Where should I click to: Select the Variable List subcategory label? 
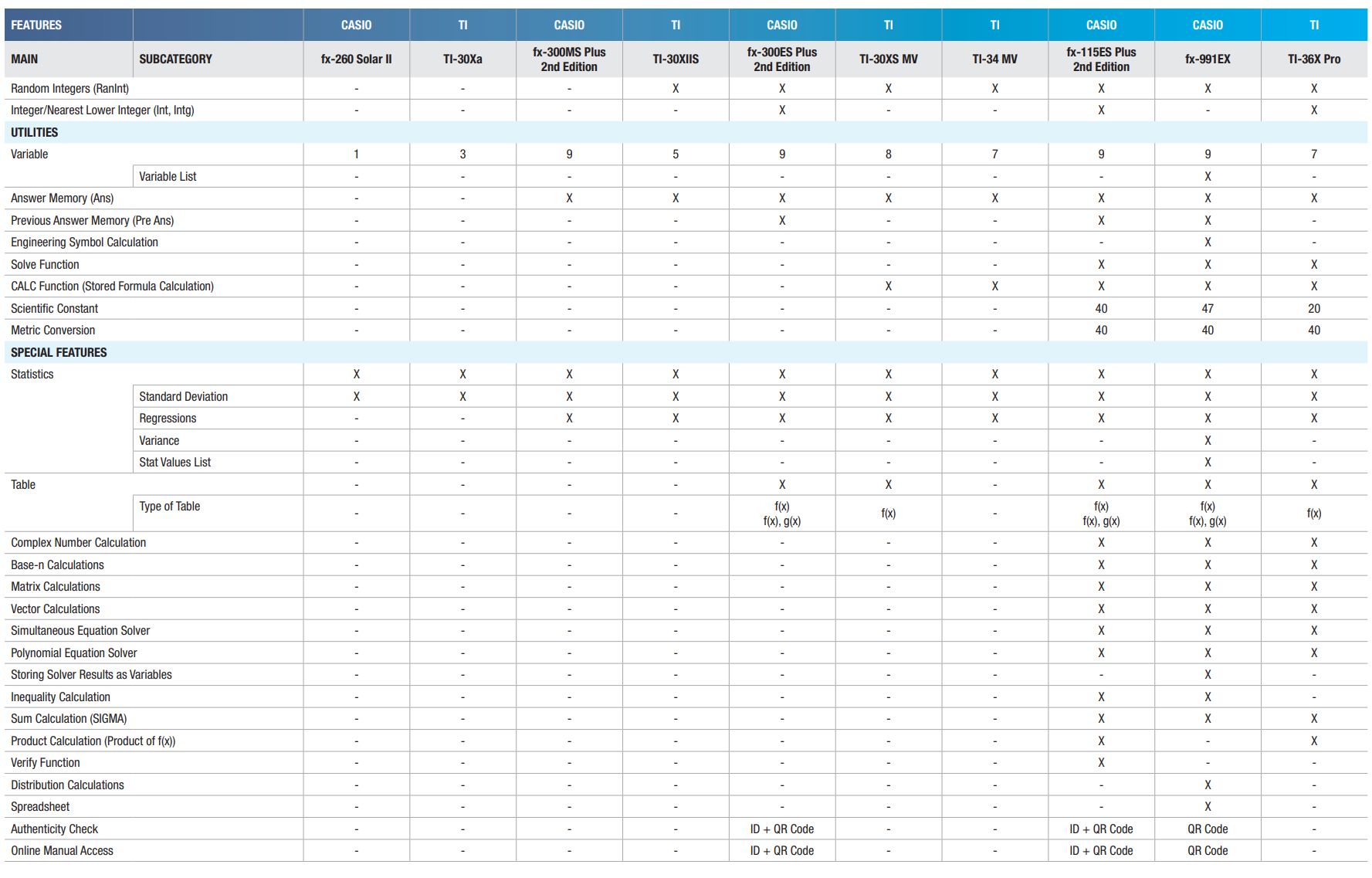[x=168, y=177]
